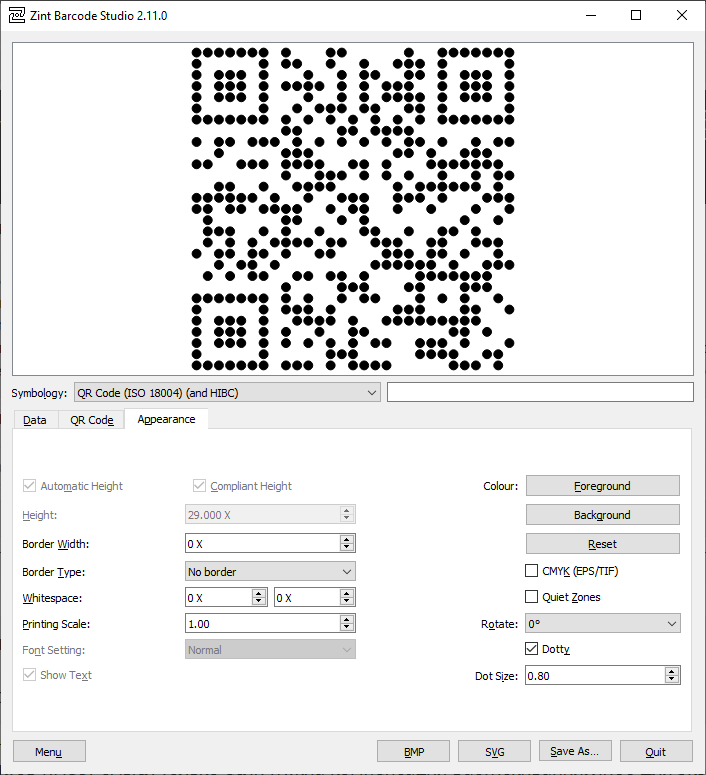Open the Font Setting dropdown

point(270,649)
